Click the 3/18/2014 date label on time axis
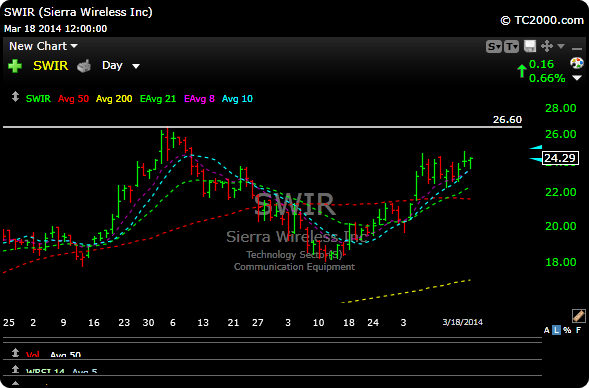The image size is (589, 388). point(462,322)
